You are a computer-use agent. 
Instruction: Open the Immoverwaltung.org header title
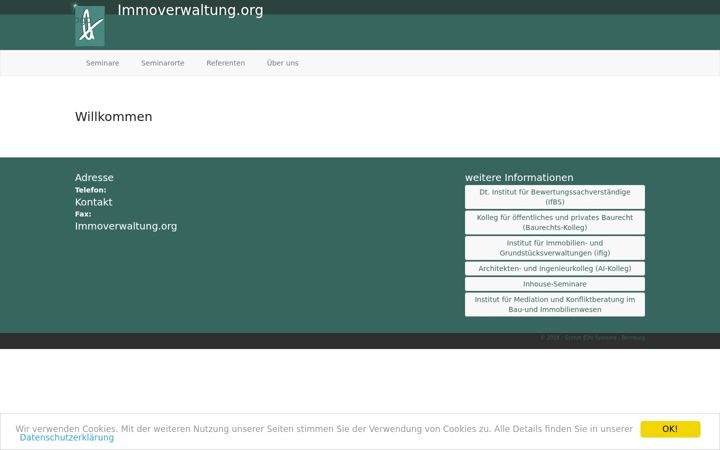190,10
